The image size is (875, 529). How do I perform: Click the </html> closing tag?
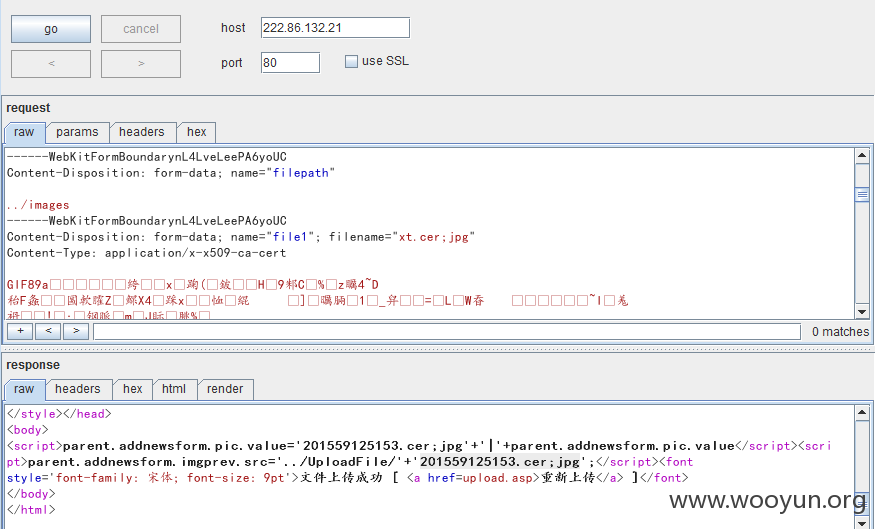pyautogui.click(x=31, y=510)
